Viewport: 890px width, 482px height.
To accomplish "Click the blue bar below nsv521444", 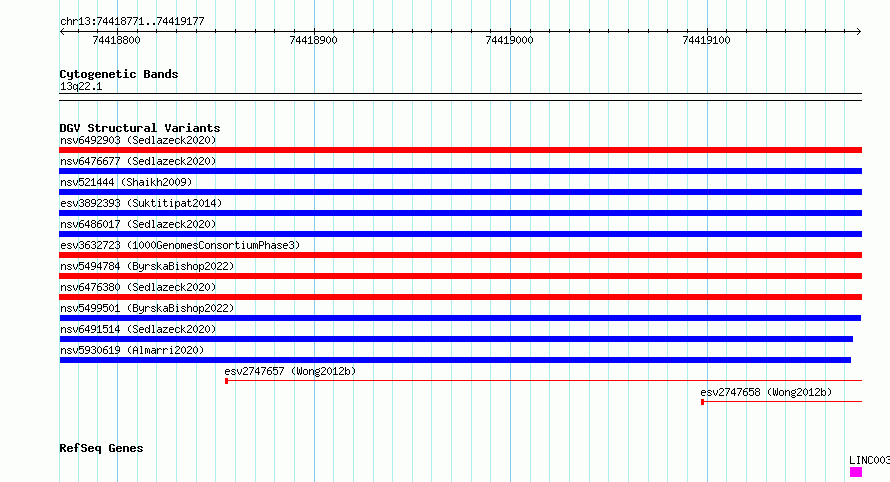I will pos(460,192).
